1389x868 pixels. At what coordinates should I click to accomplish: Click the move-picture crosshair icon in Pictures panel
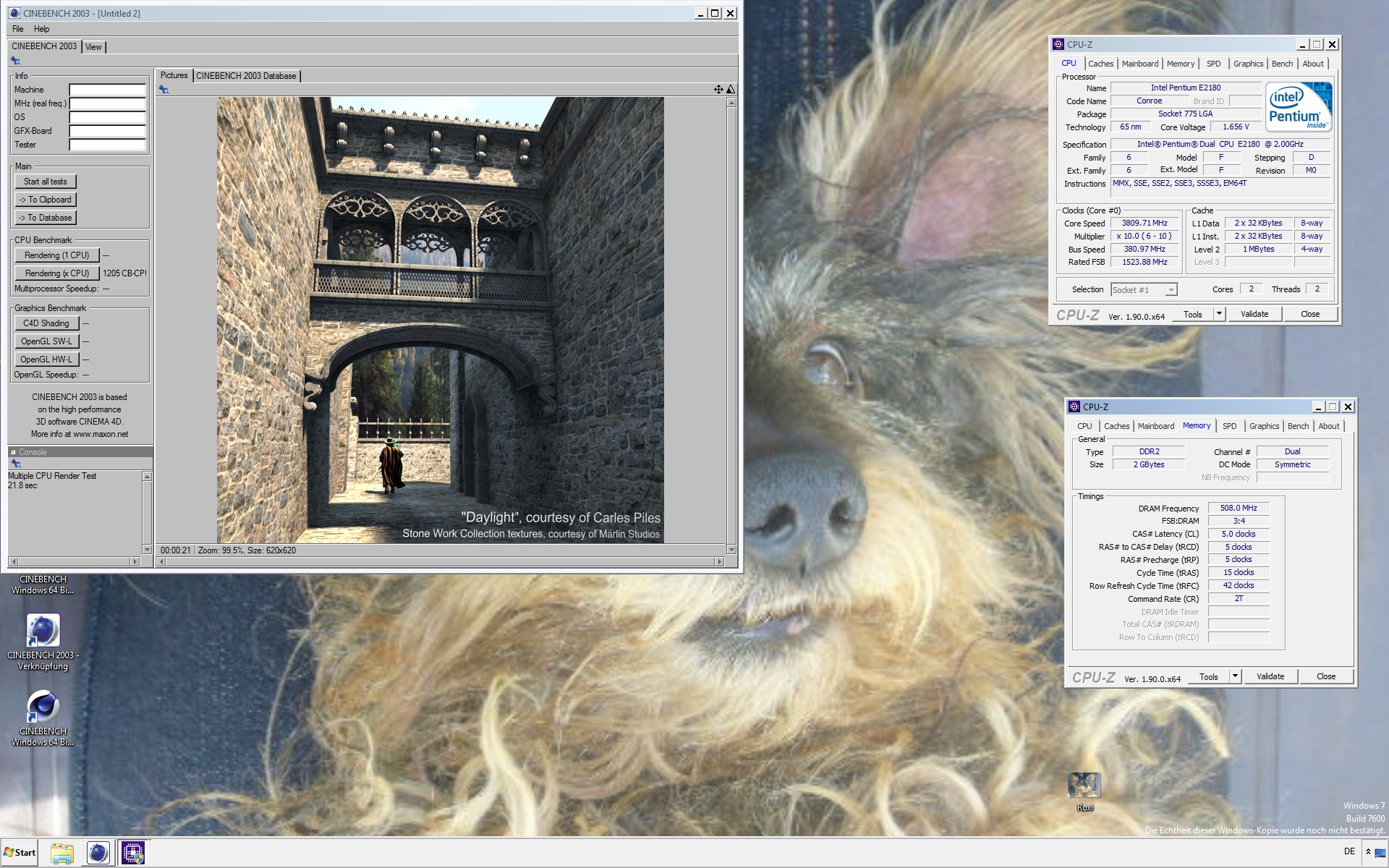[718, 90]
